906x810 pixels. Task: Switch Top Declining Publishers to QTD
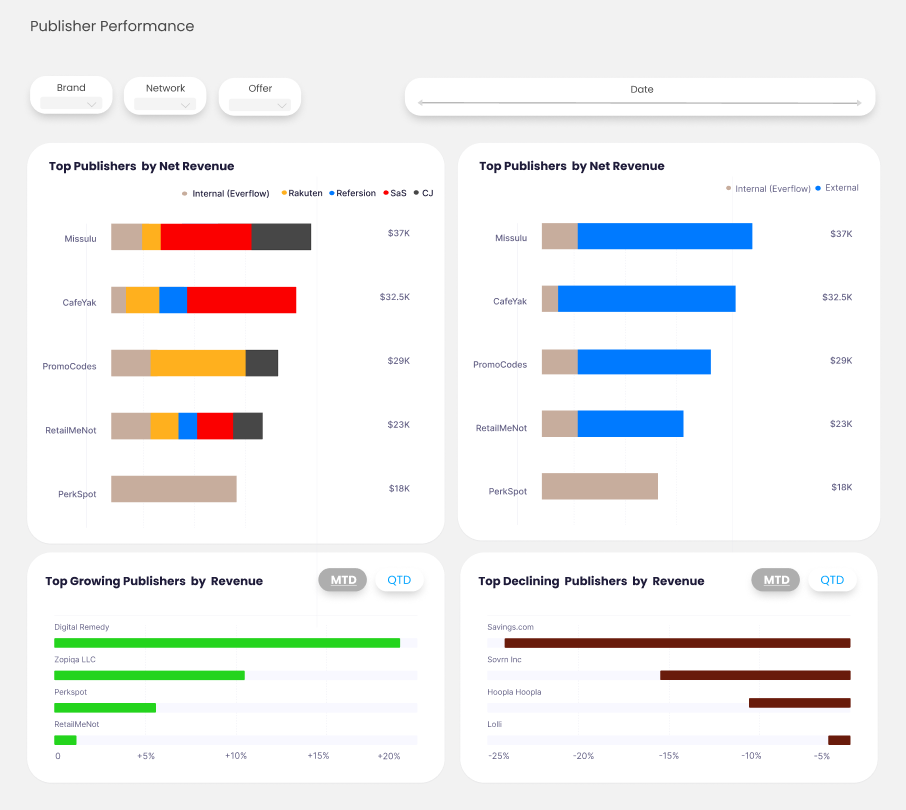tap(832, 580)
